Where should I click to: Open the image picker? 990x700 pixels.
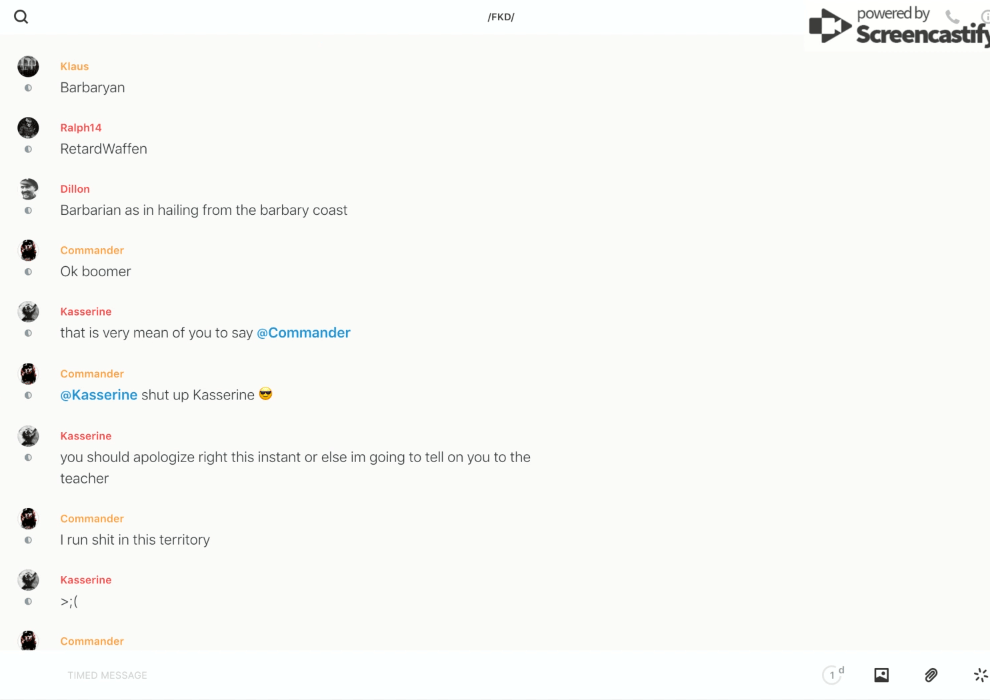tap(881, 675)
